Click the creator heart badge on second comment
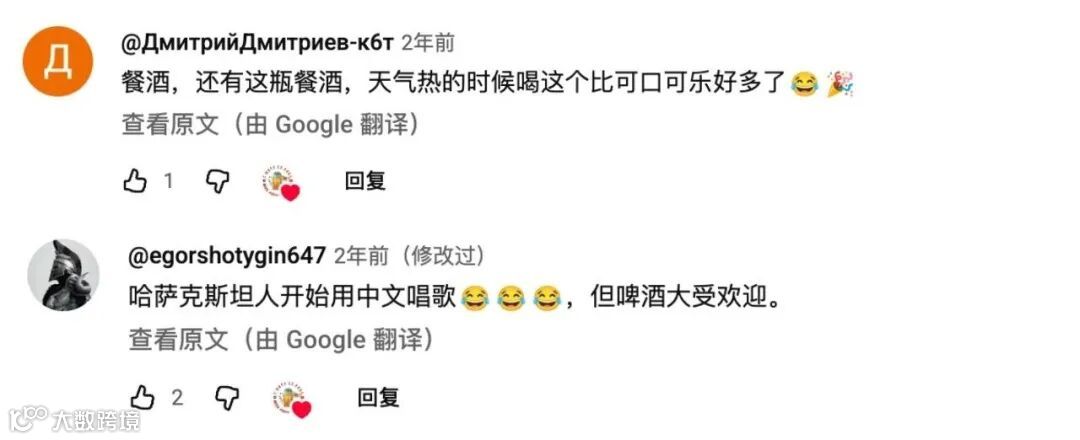1080x440 pixels. (x=292, y=400)
